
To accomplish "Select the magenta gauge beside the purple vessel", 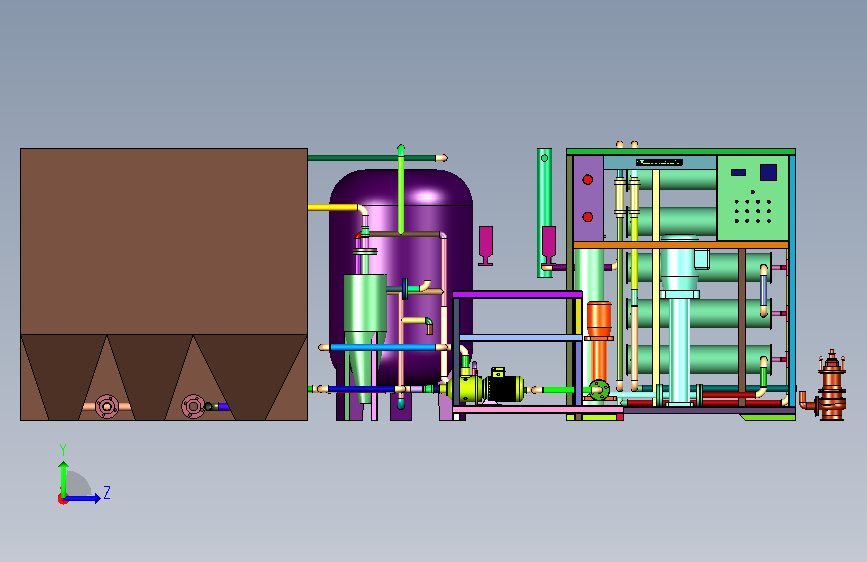I will (x=485, y=246).
